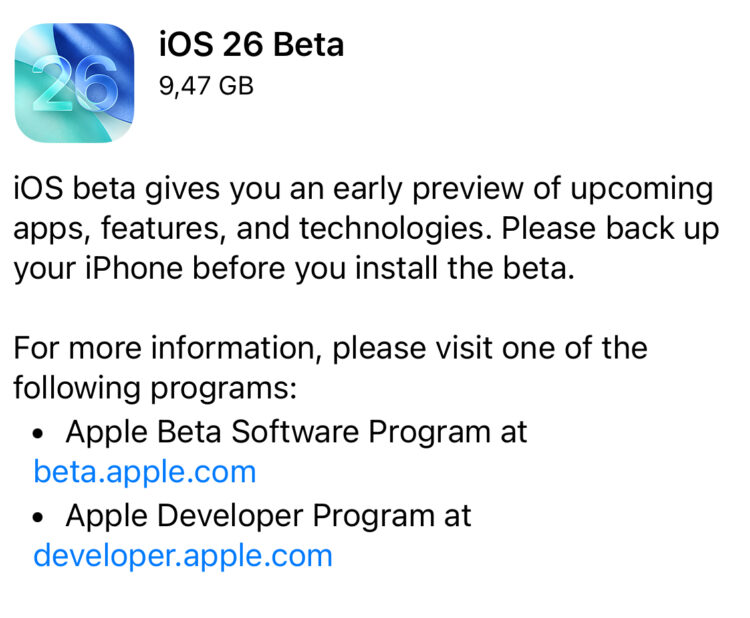Screen dimensions: 750x618
Task: Click bullet before Apple Beta Software Program
Action: (x=38, y=434)
